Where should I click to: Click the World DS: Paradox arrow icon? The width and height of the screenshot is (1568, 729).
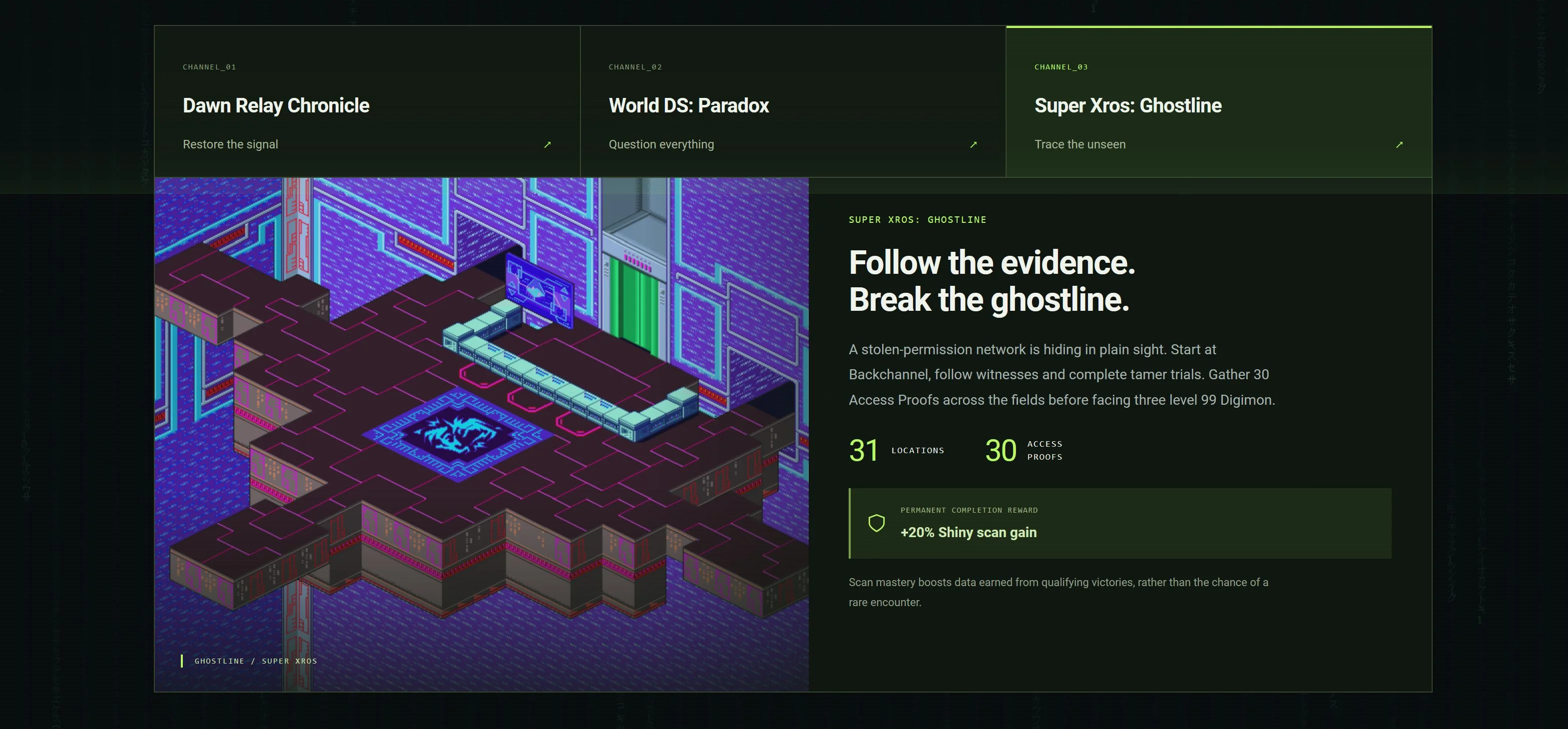pyautogui.click(x=973, y=144)
